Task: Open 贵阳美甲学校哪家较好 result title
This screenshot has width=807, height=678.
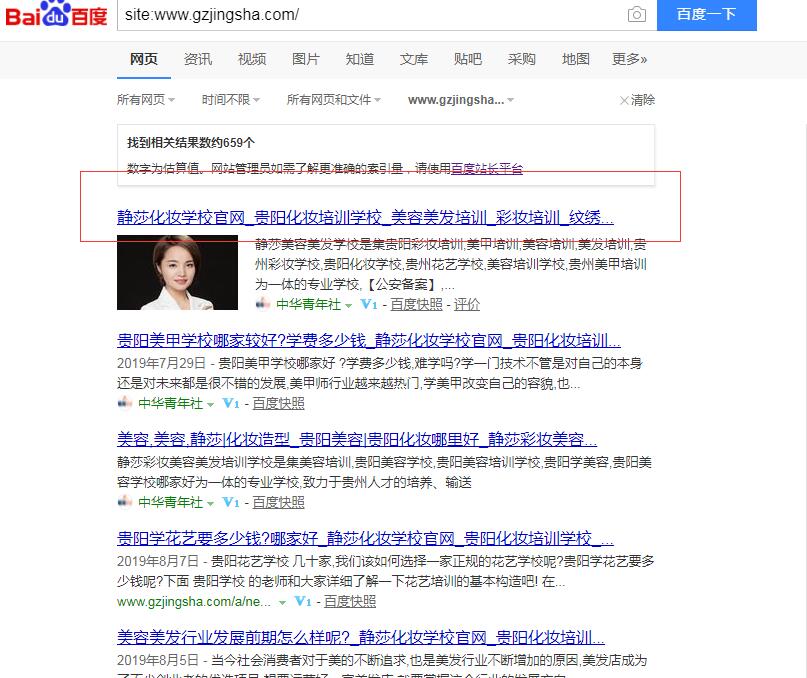Action: (x=369, y=340)
